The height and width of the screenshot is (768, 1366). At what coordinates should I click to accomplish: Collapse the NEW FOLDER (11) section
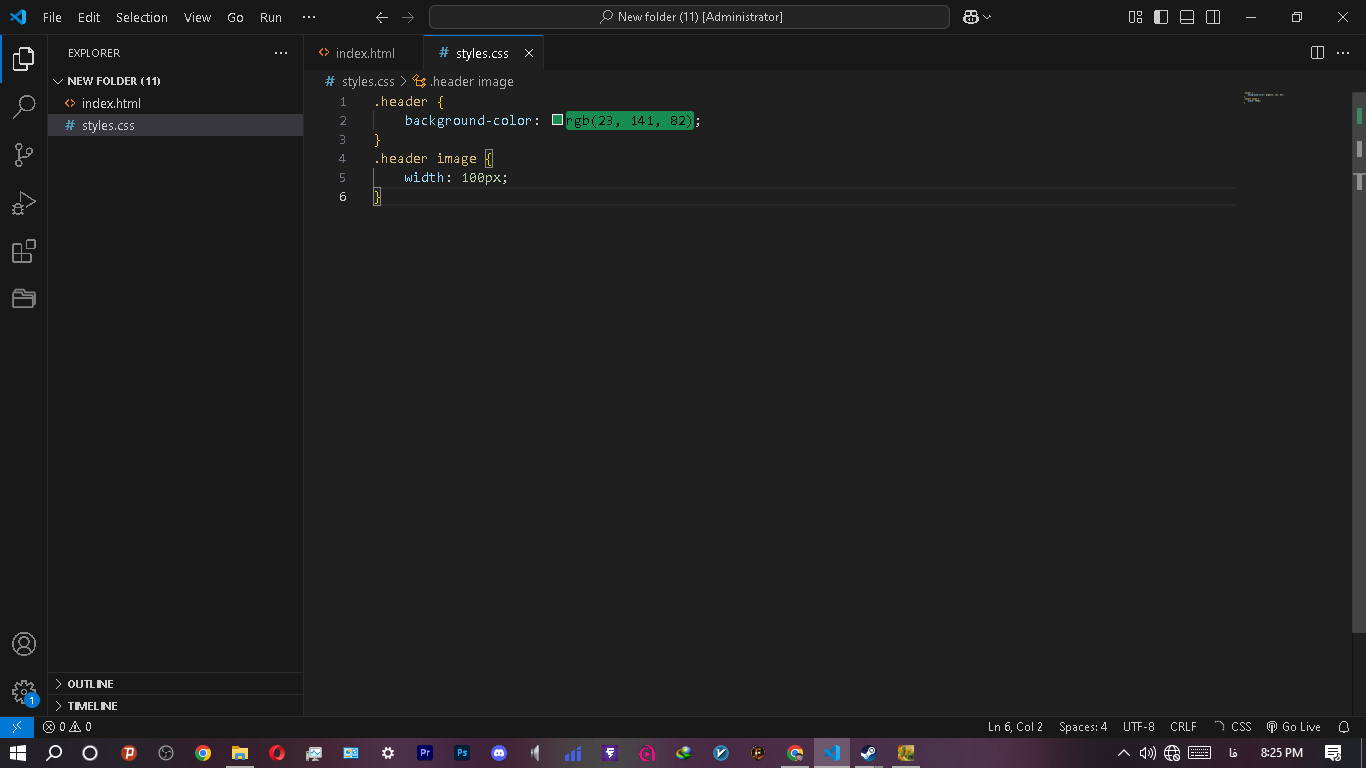pyautogui.click(x=175, y=81)
